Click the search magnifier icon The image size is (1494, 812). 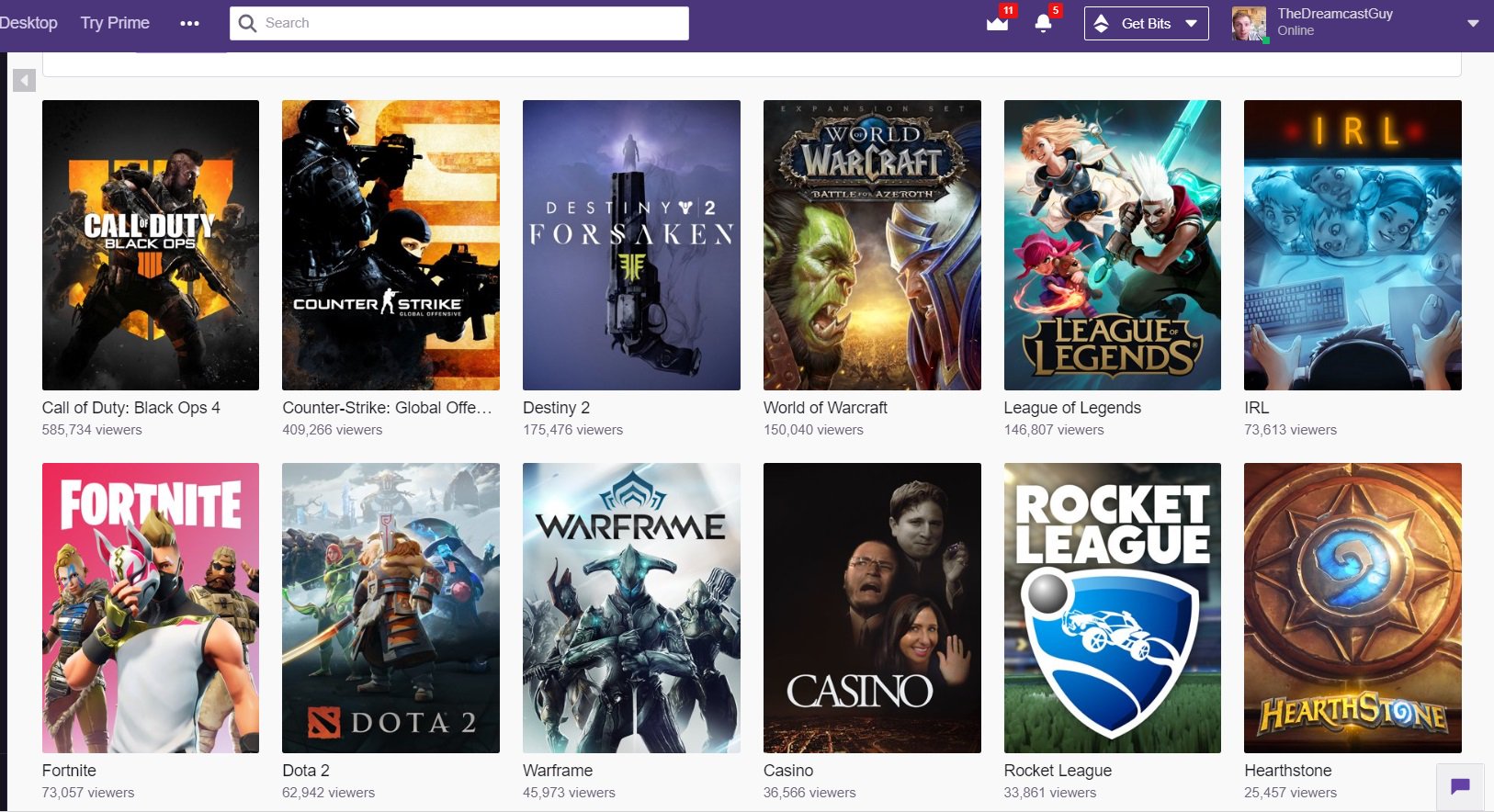(247, 23)
